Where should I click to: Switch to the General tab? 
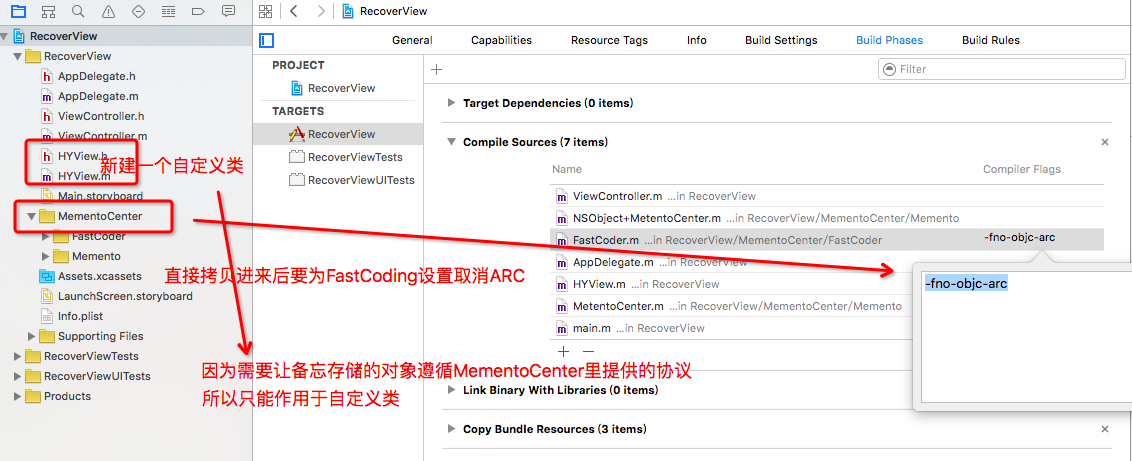tap(412, 40)
